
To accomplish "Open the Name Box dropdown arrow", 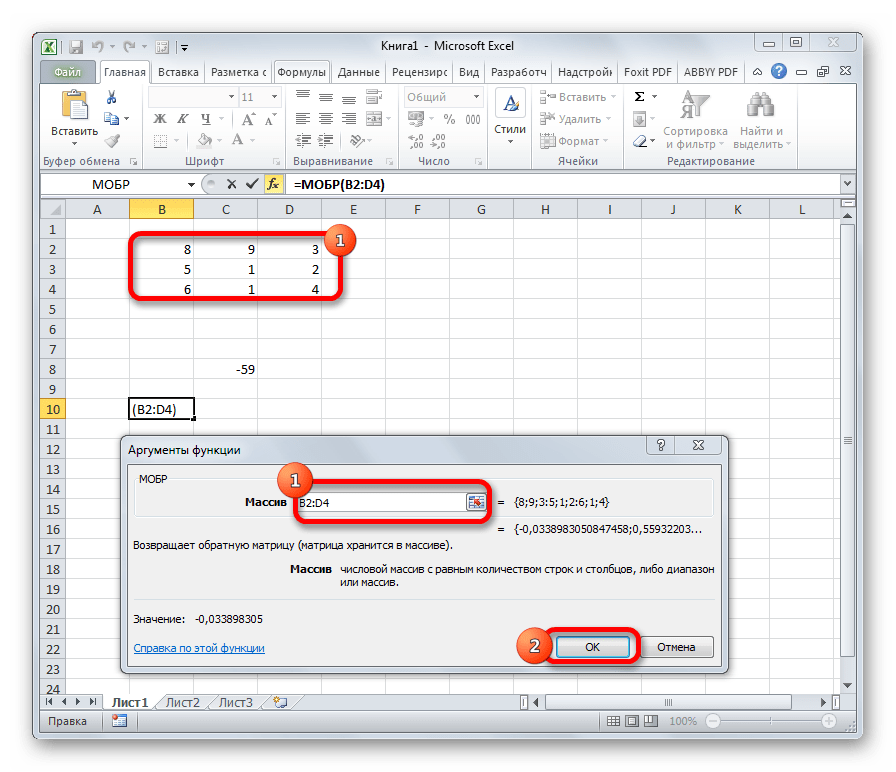I will [x=192, y=185].
